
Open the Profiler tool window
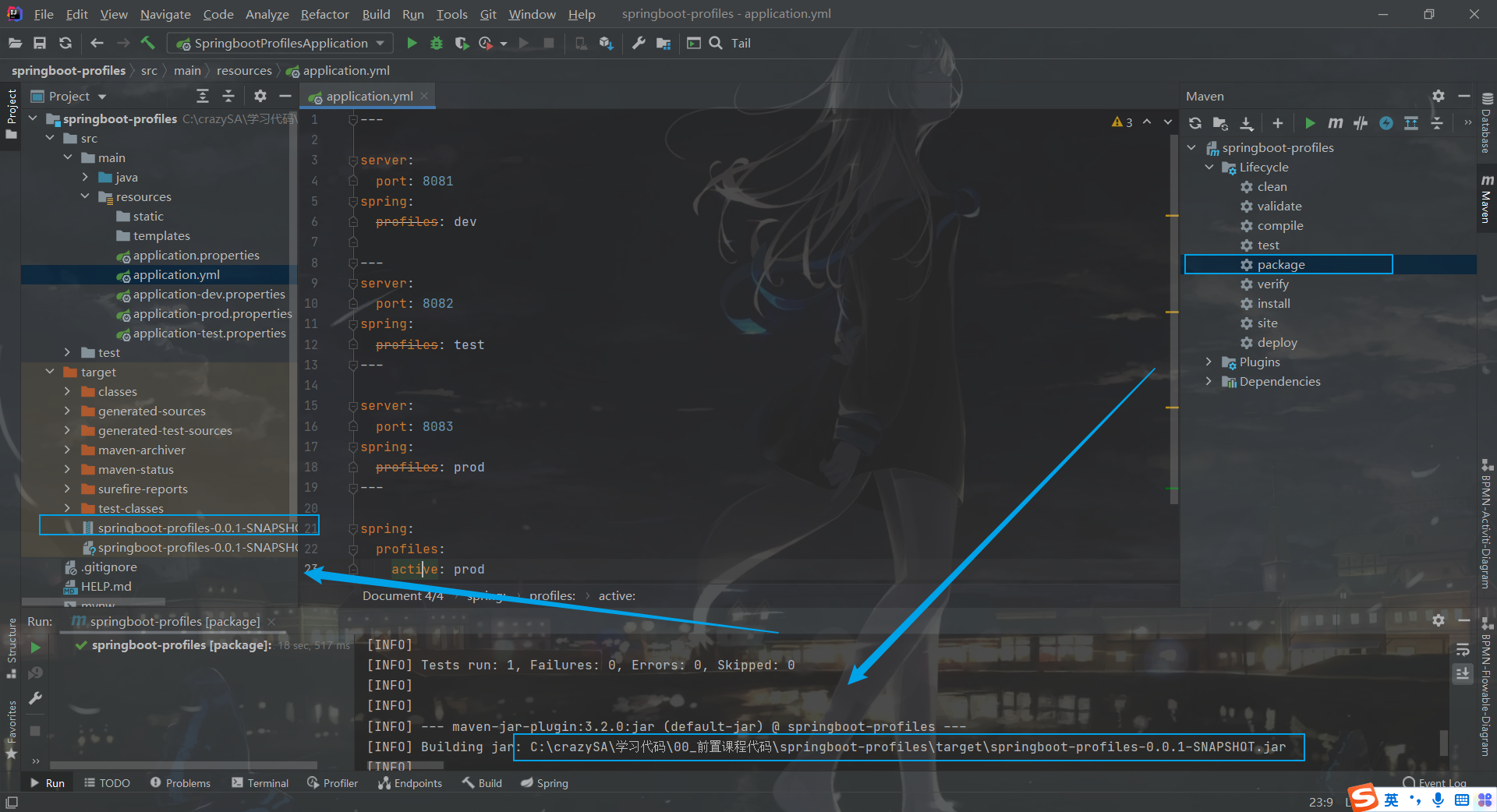click(333, 783)
